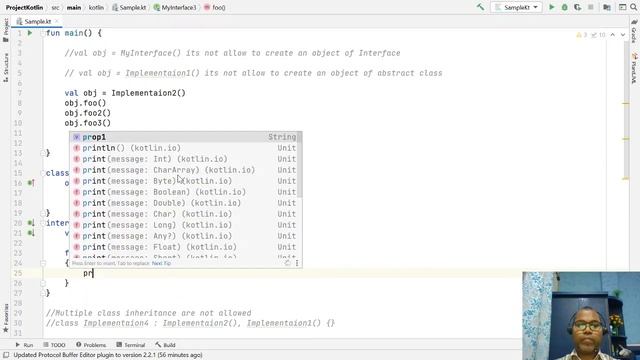Start debugging with the bug icon
Image resolution: width=640 pixels, height=360 pixels.
[564, 7]
